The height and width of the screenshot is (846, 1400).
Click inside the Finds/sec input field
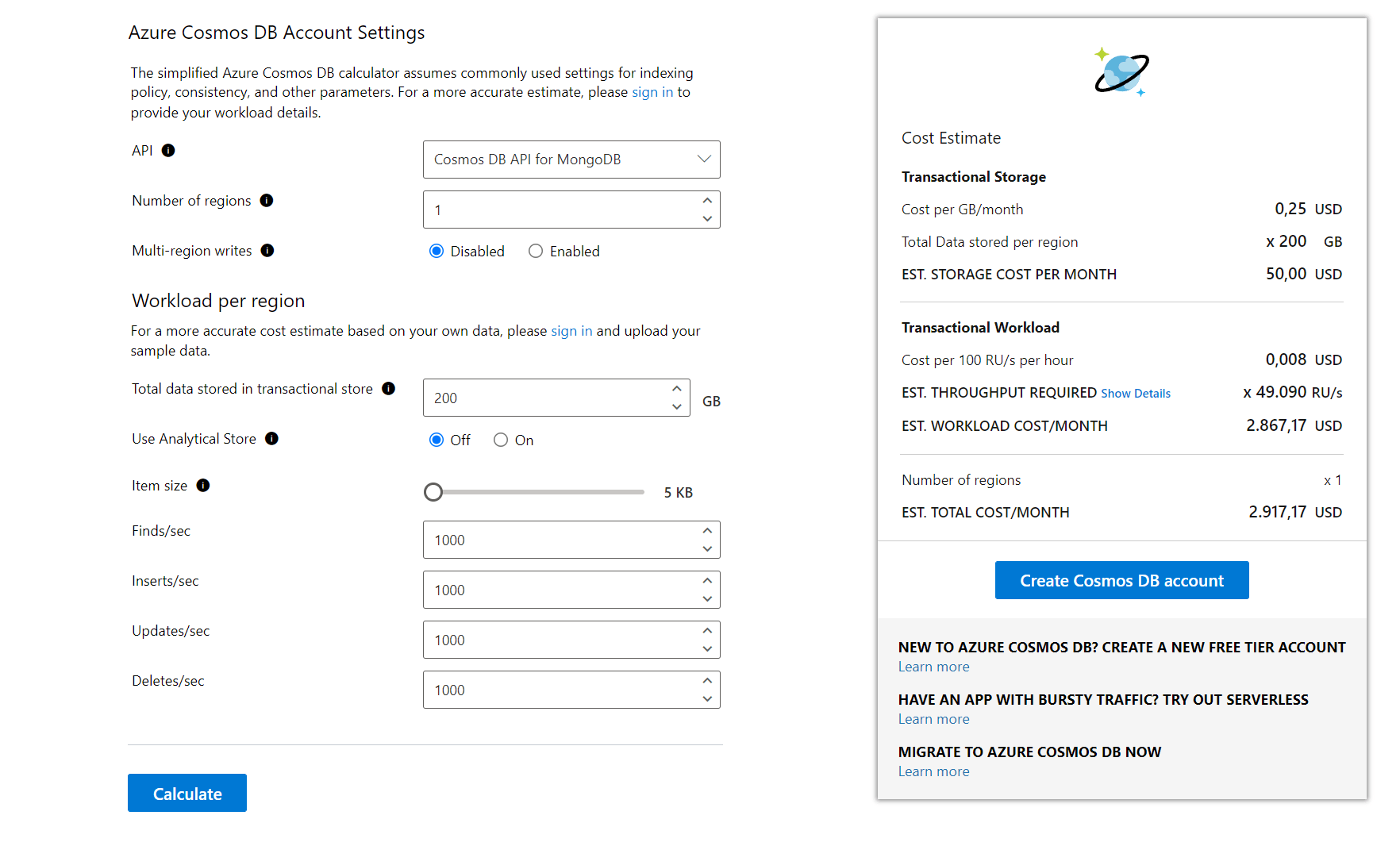pos(556,540)
